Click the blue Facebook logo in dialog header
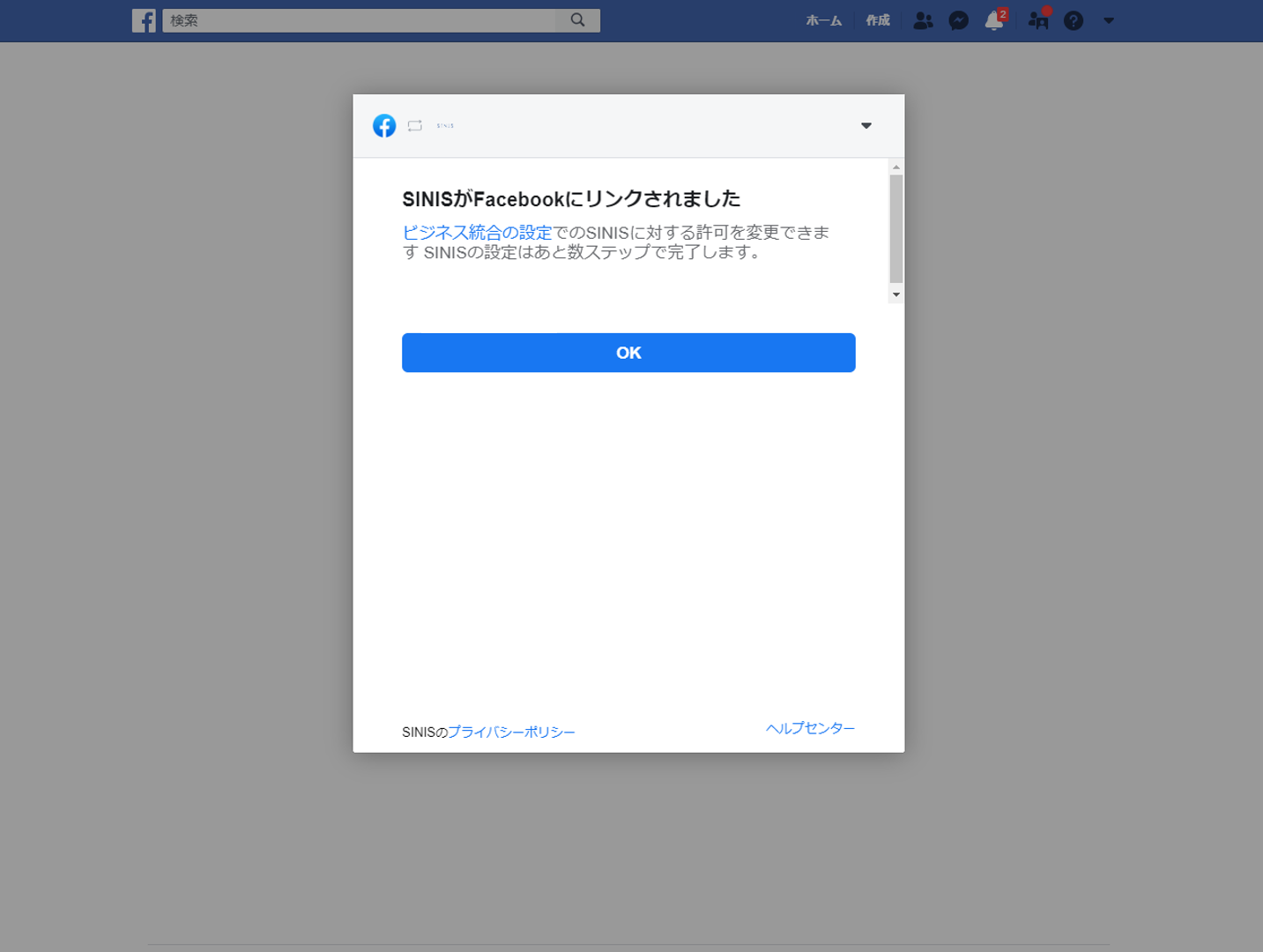1263x952 pixels. 384,126
